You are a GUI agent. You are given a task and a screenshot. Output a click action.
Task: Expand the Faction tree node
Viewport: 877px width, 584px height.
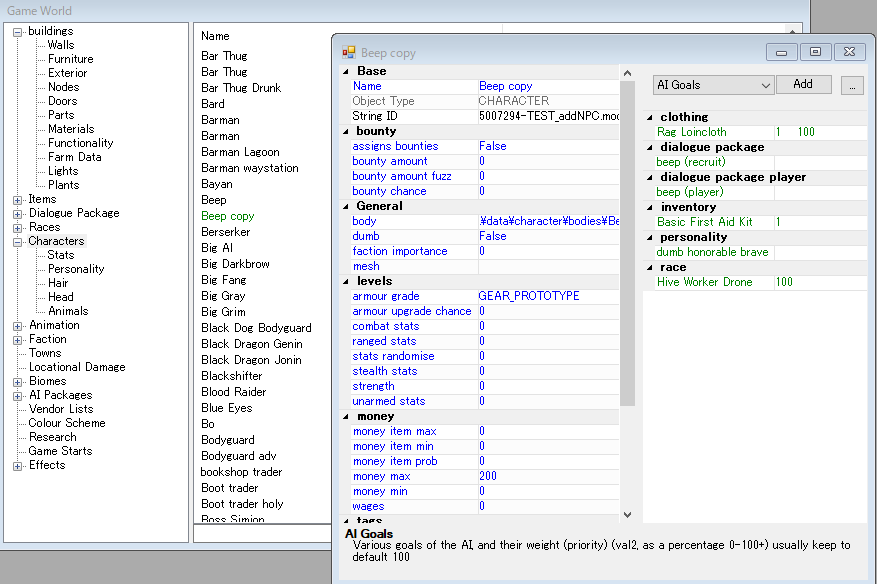pos(17,340)
